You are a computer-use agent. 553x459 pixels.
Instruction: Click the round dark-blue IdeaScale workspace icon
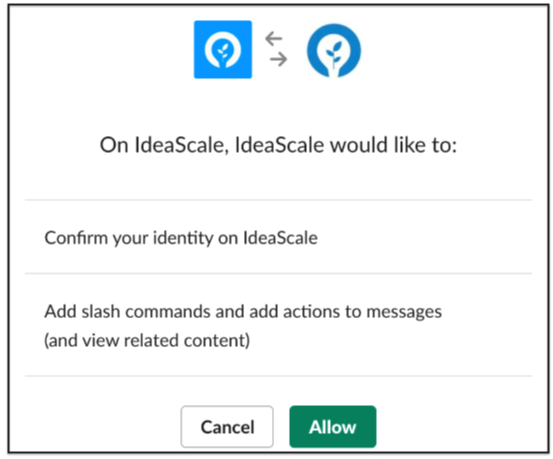(334, 50)
